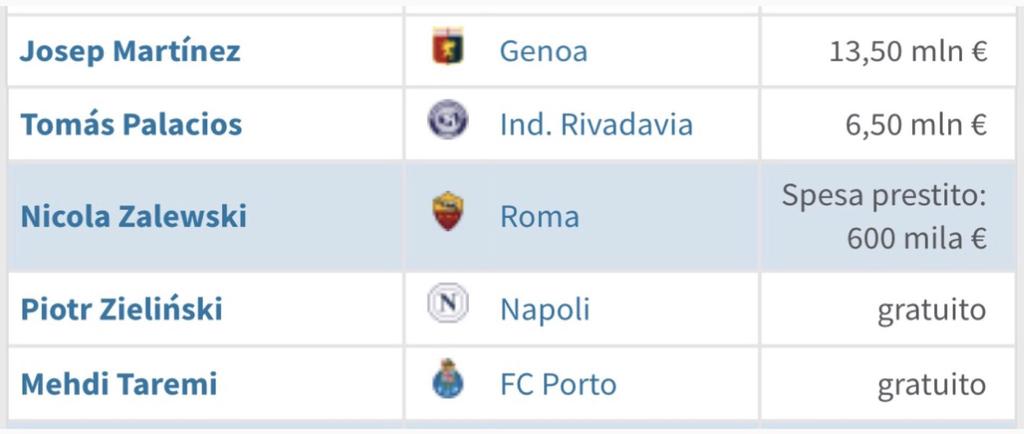
Task: Open the Napoli club page link
Action: (x=545, y=309)
